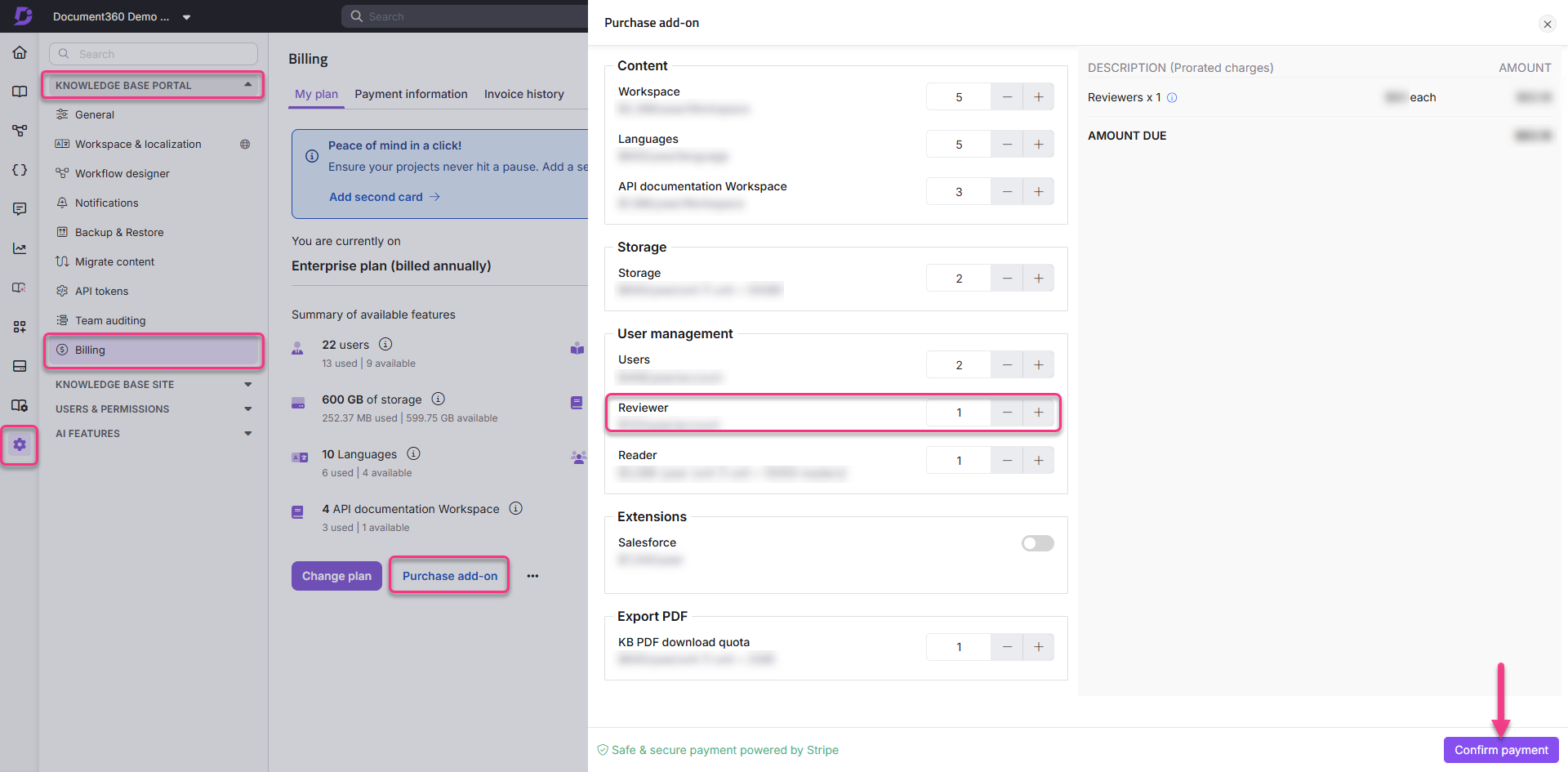This screenshot has height=772, width=1568.
Task: Click the info icon beside 600 GB of storage
Action: coord(438,399)
